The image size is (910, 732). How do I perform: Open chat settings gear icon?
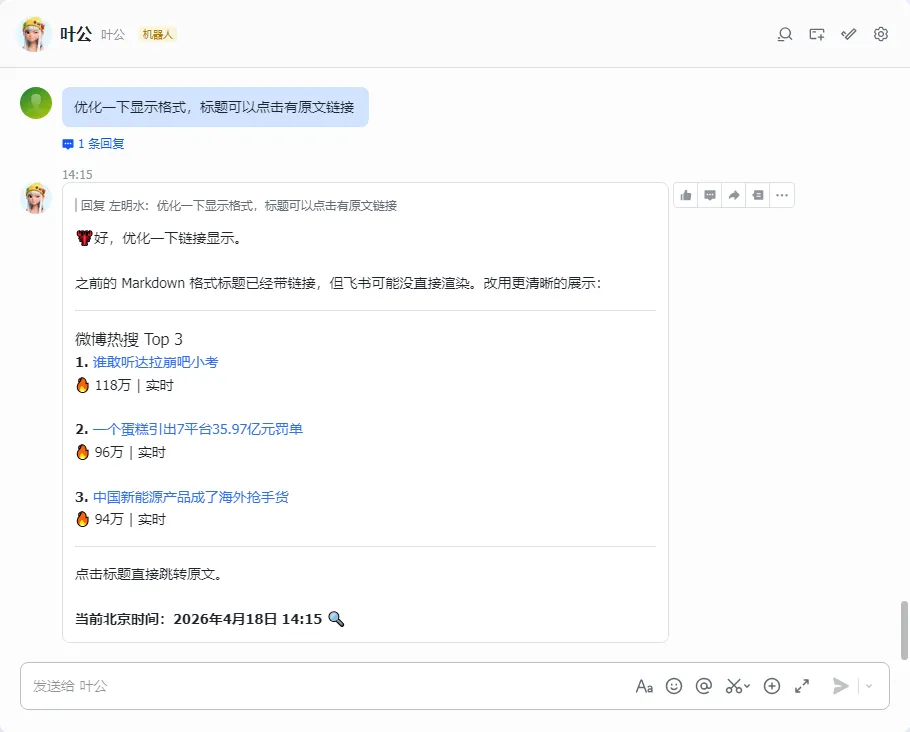880,34
